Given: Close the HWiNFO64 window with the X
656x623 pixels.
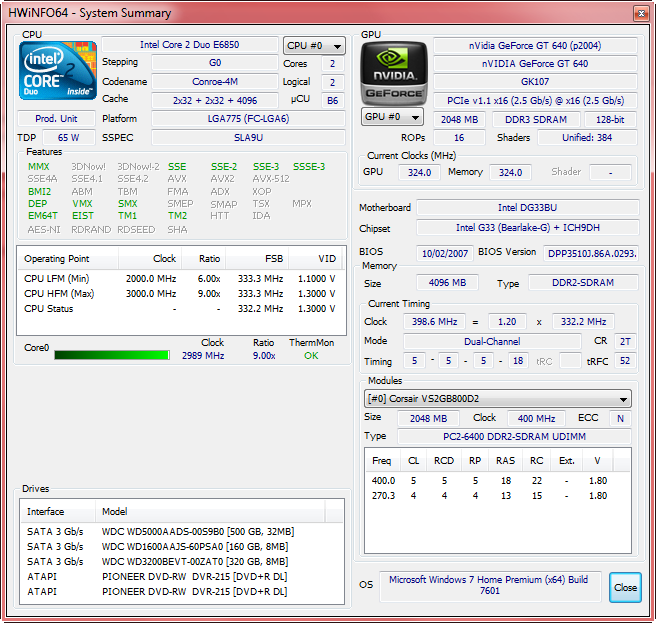Looking at the screenshot, I should click(x=641, y=14).
